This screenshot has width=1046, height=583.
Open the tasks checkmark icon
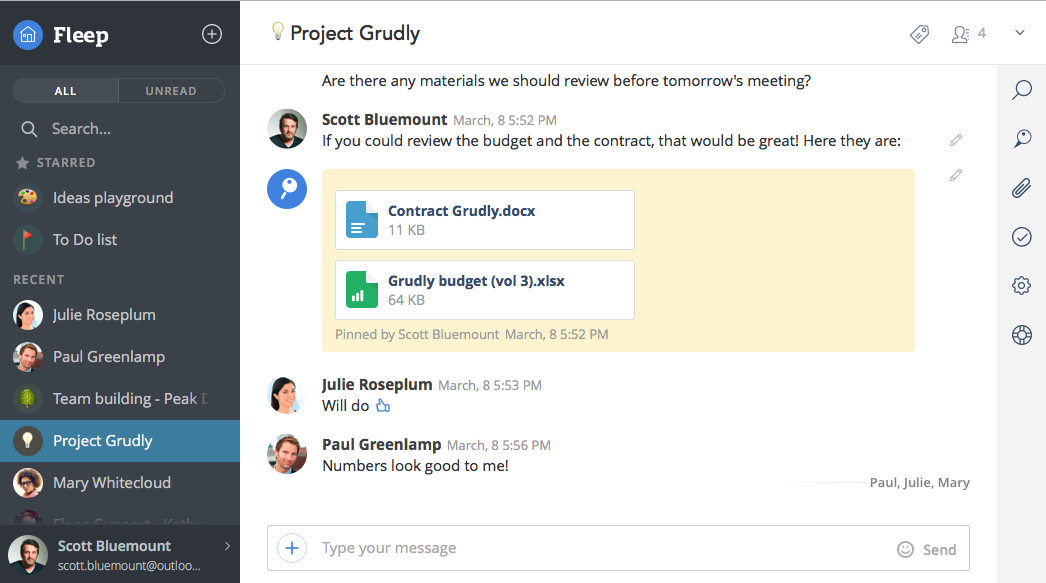[1021, 237]
